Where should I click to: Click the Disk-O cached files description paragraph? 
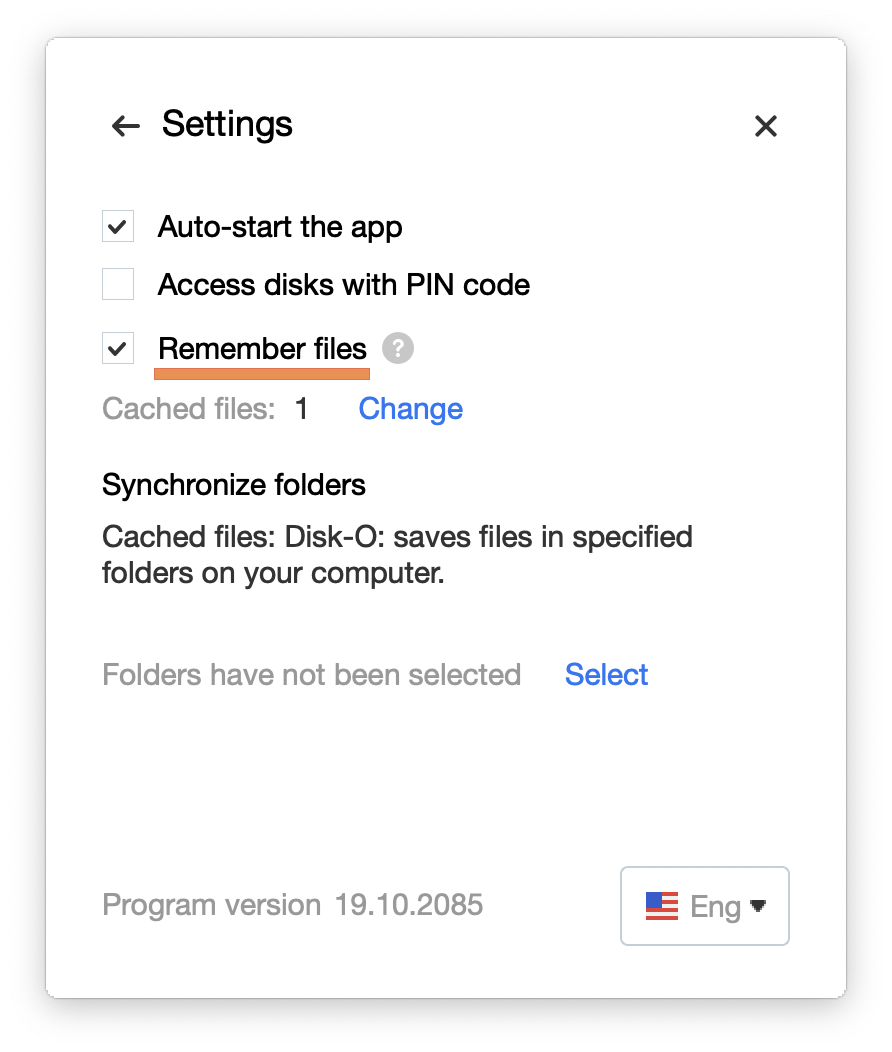pyautogui.click(x=397, y=555)
